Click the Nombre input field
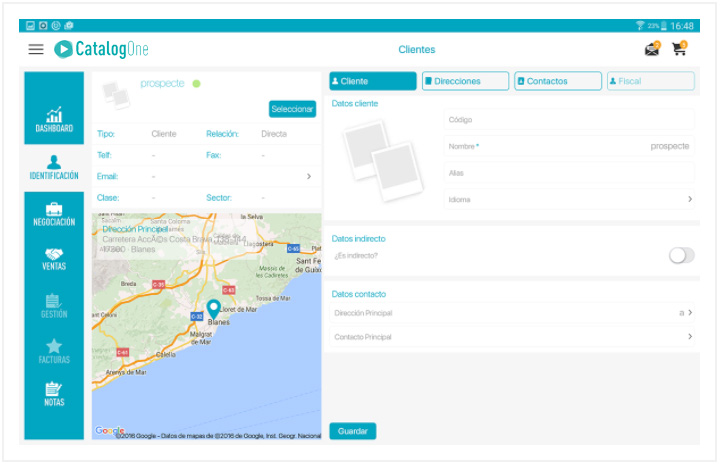Image resolution: width=724 pixels, height=467 pixels. 569,146
